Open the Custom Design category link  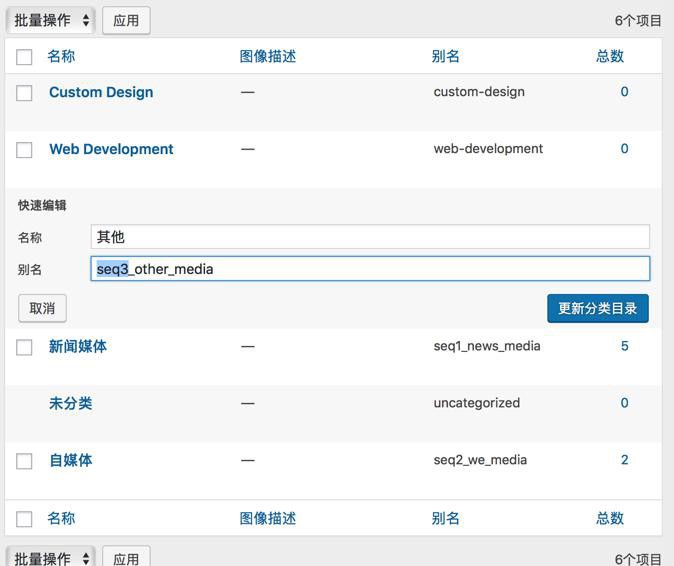coord(101,92)
